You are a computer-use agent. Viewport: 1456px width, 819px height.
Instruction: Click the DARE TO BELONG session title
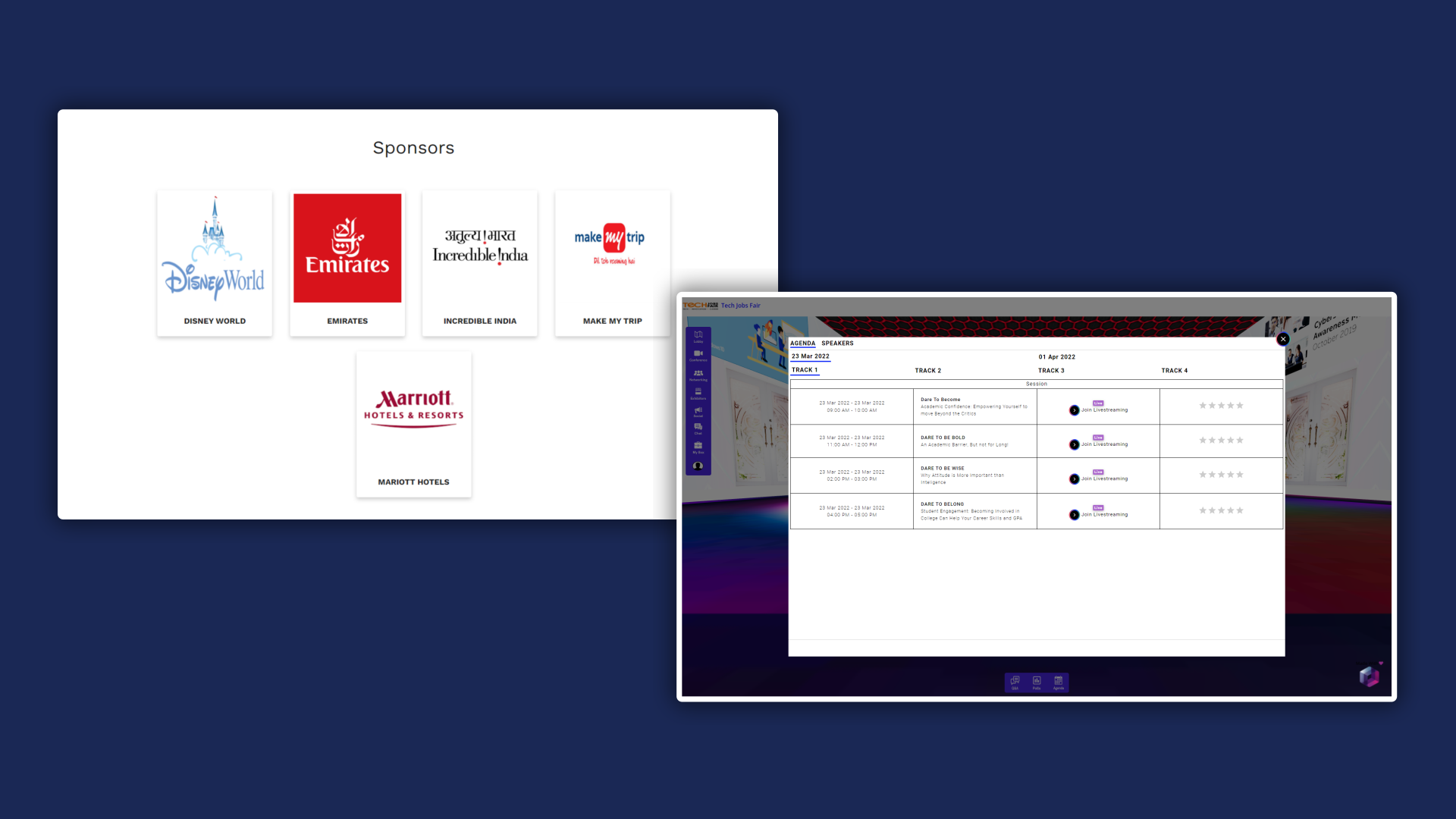tap(943, 504)
